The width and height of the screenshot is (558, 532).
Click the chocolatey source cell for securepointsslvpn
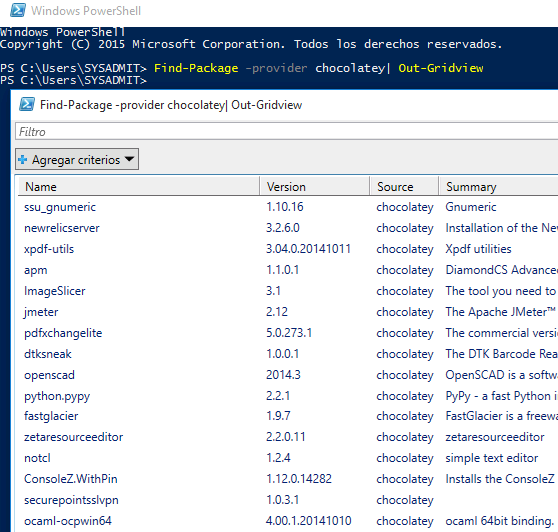tap(405, 500)
